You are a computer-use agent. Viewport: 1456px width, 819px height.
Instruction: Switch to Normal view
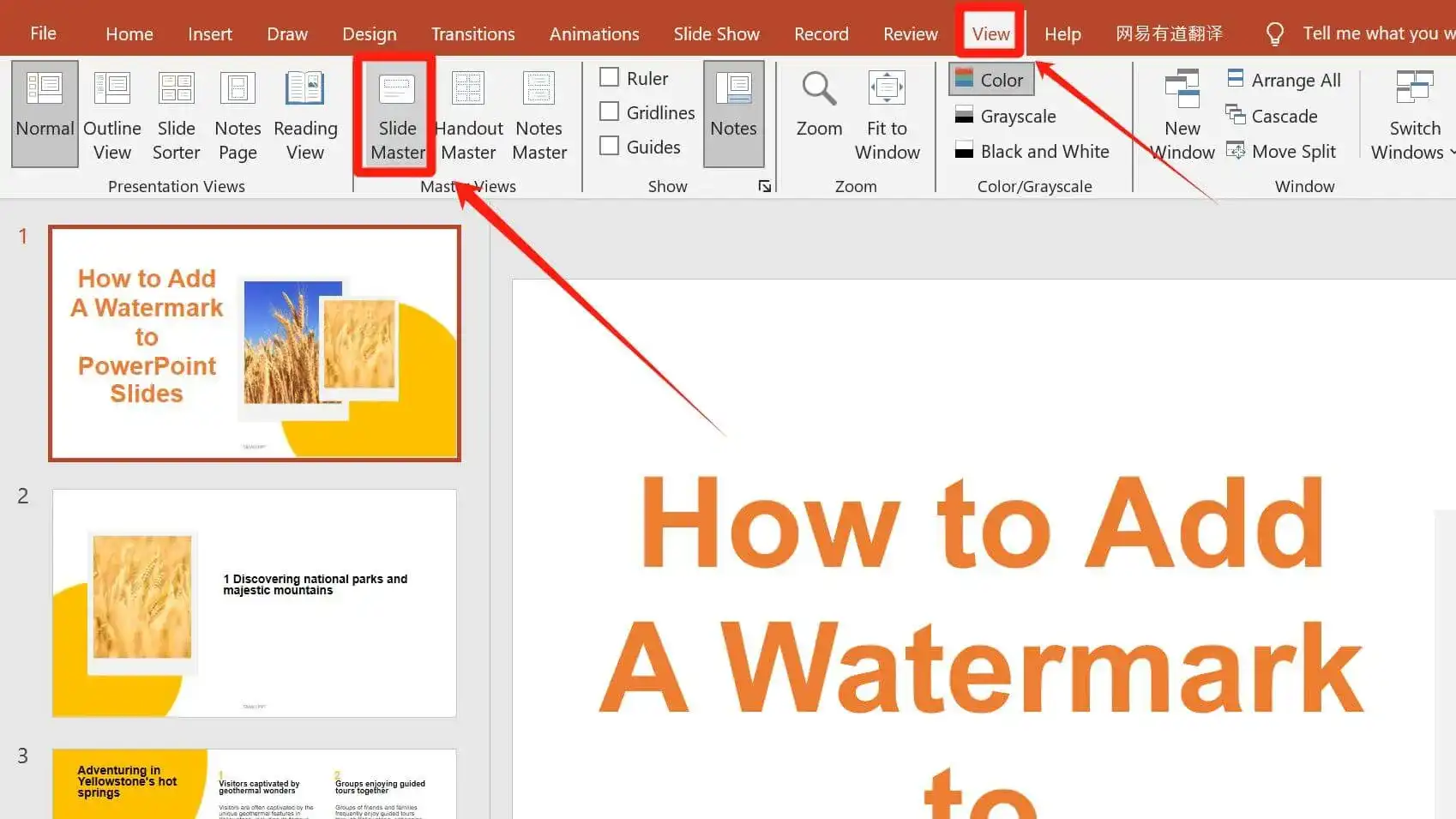coord(45,114)
